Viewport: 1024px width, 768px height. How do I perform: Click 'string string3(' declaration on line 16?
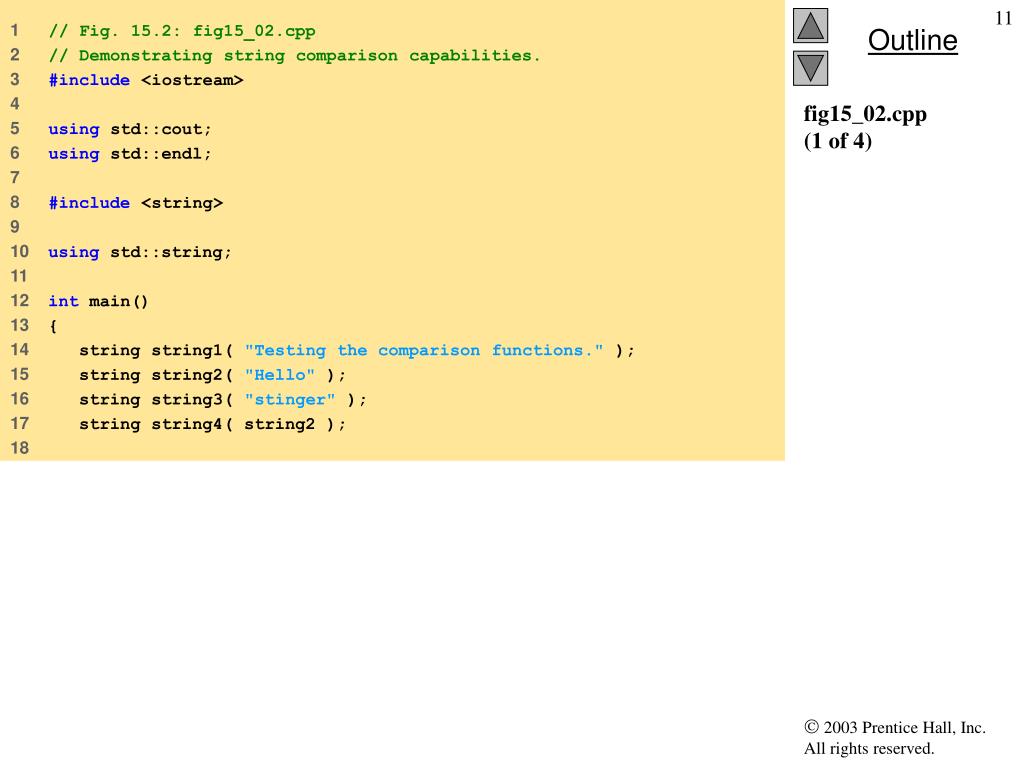[156, 400]
